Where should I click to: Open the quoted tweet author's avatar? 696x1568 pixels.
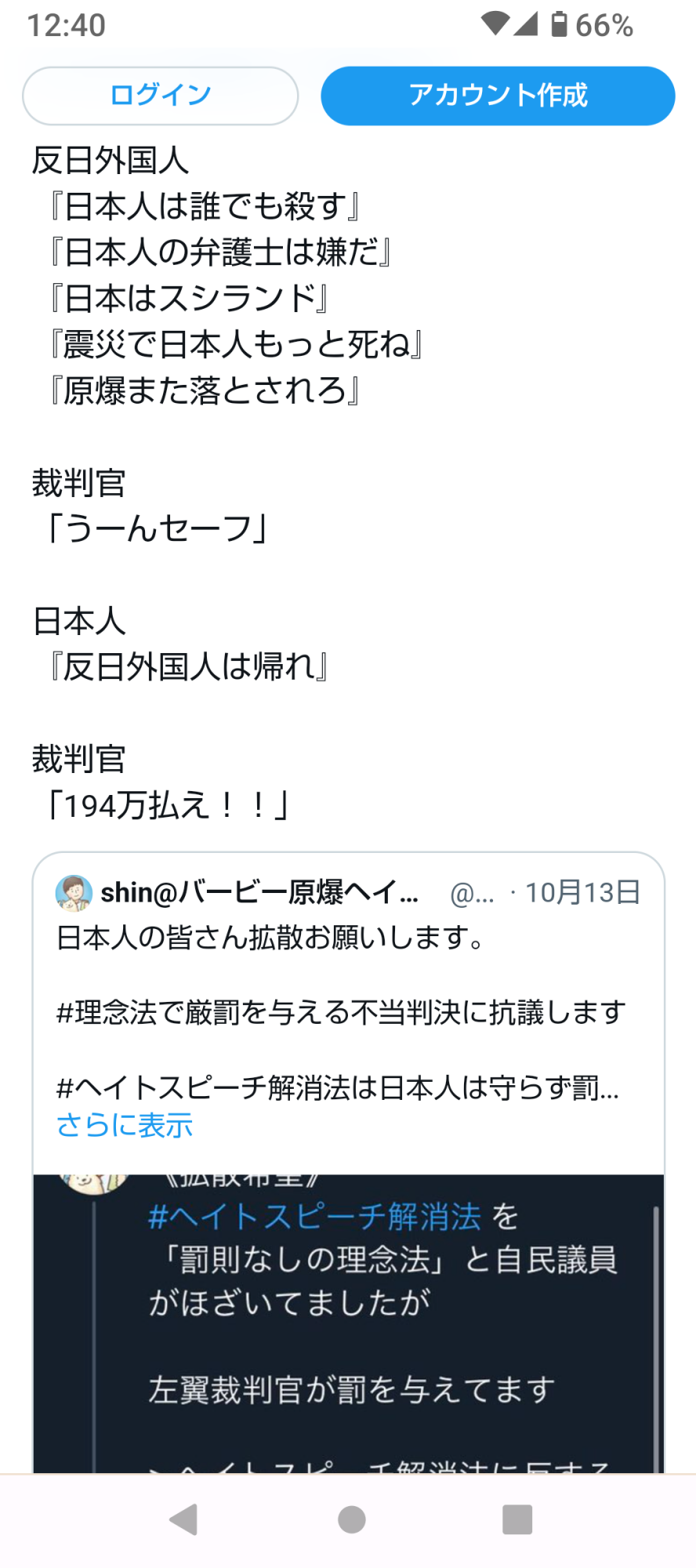(x=74, y=893)
